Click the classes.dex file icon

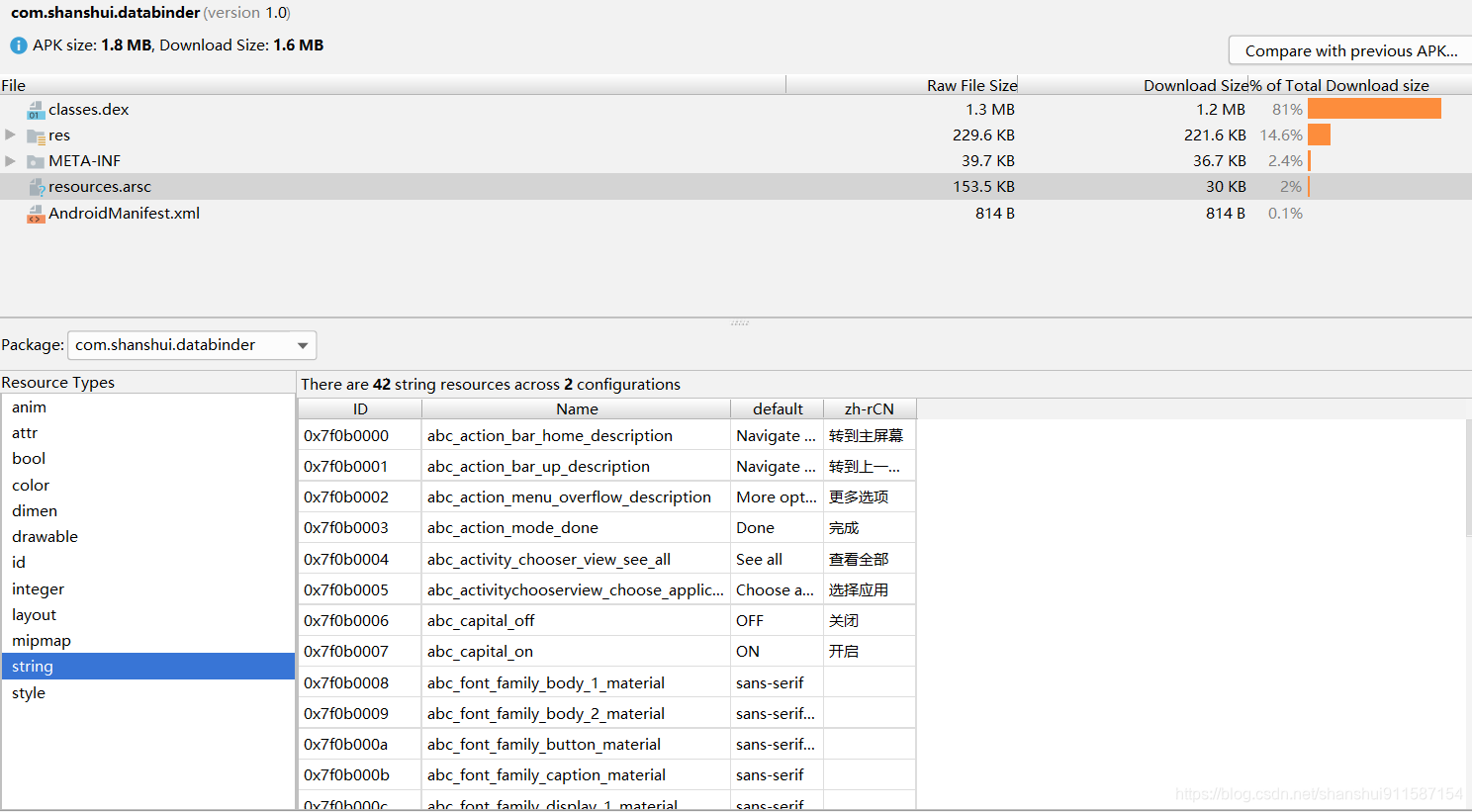click(37, 110)
